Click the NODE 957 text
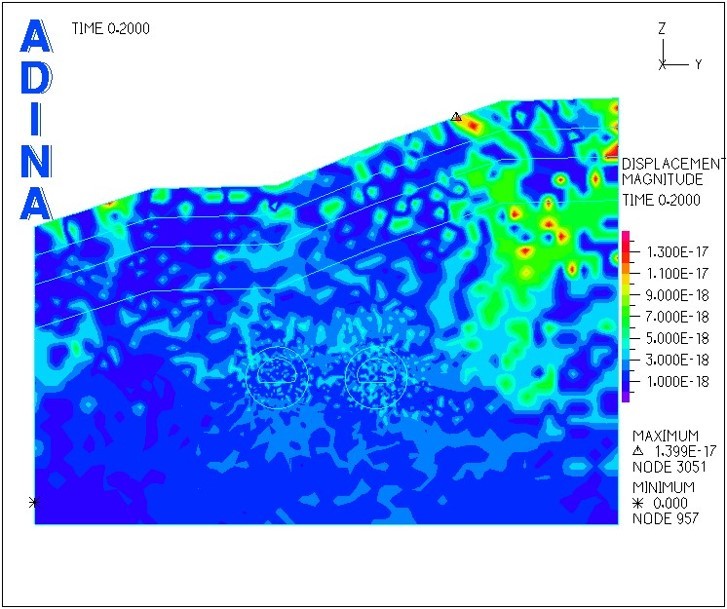727x609 pixels. [x=662, y=518]
